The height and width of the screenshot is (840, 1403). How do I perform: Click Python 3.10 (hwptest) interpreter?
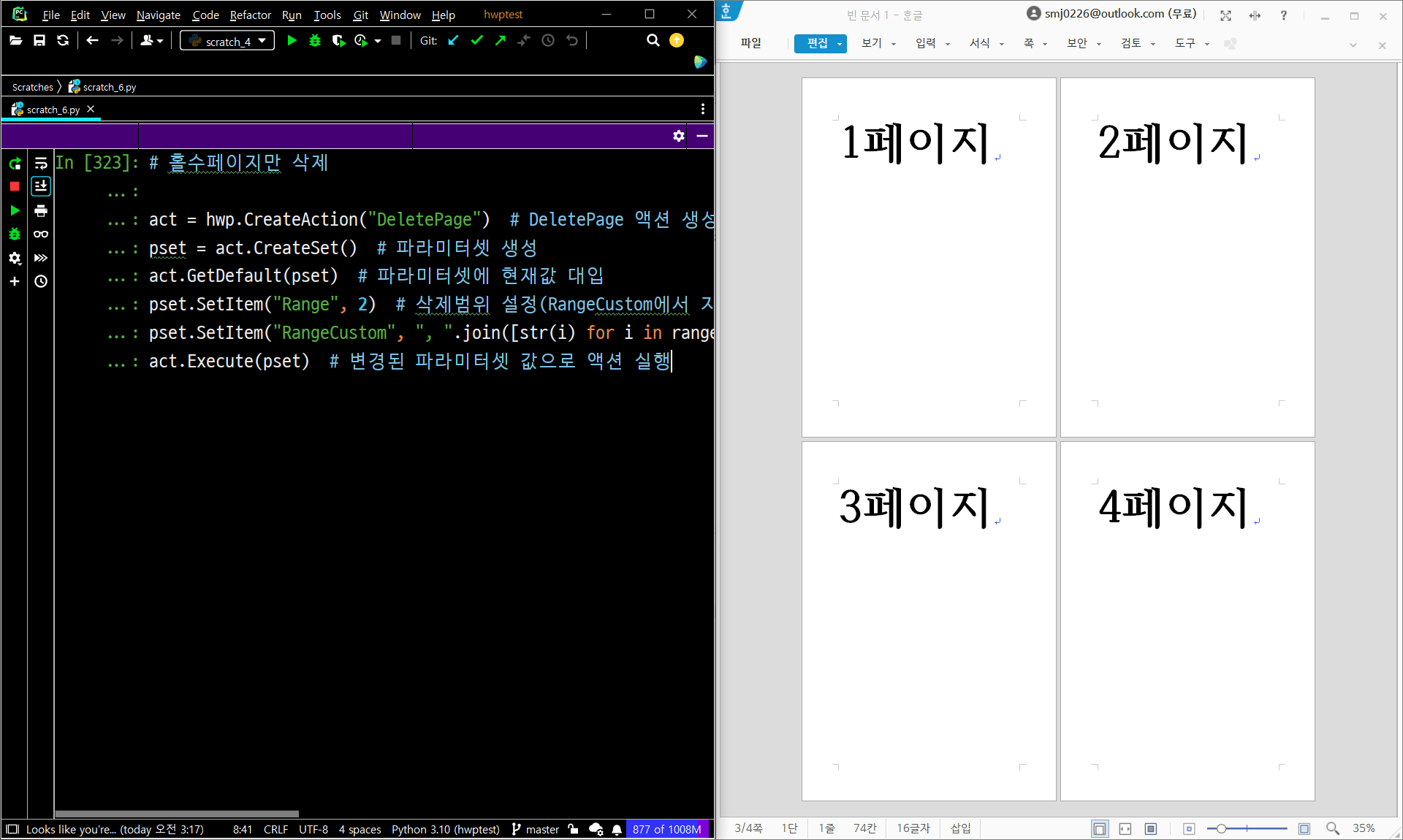445,829
